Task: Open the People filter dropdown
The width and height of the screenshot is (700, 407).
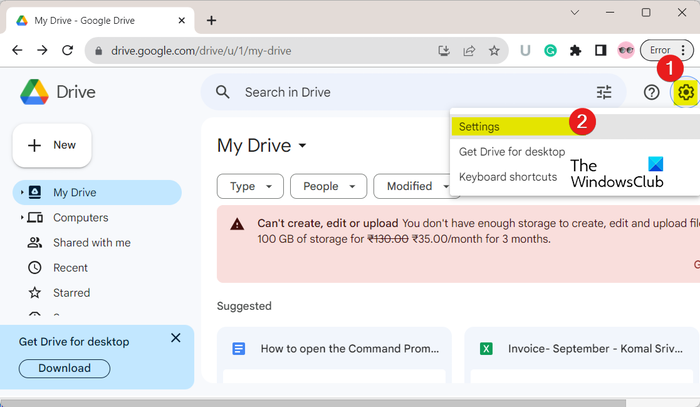Action: click(x=329, y=186)
